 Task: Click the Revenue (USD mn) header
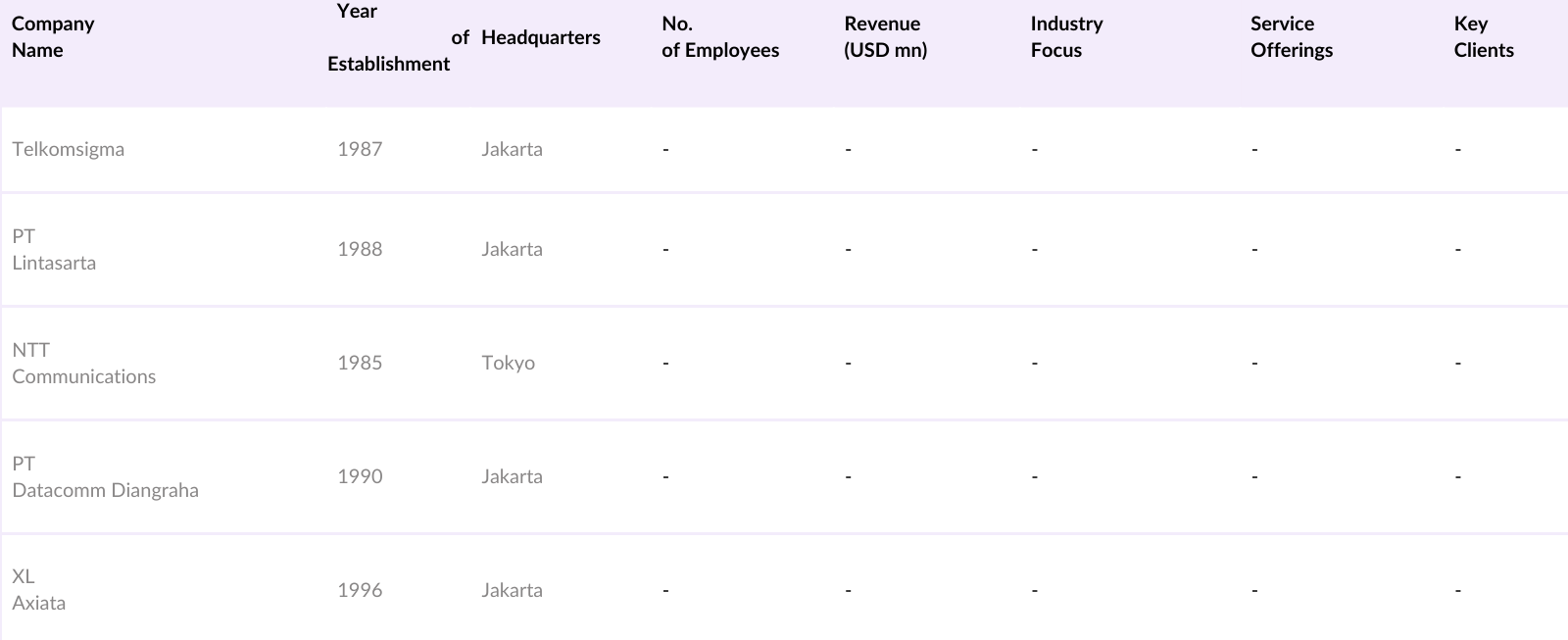click(x=885, y=37)
